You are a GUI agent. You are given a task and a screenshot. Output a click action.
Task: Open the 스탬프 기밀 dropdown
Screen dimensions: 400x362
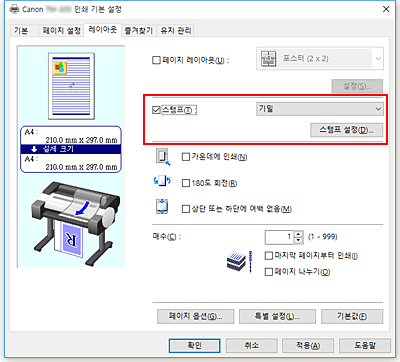(x=320, y=109)
